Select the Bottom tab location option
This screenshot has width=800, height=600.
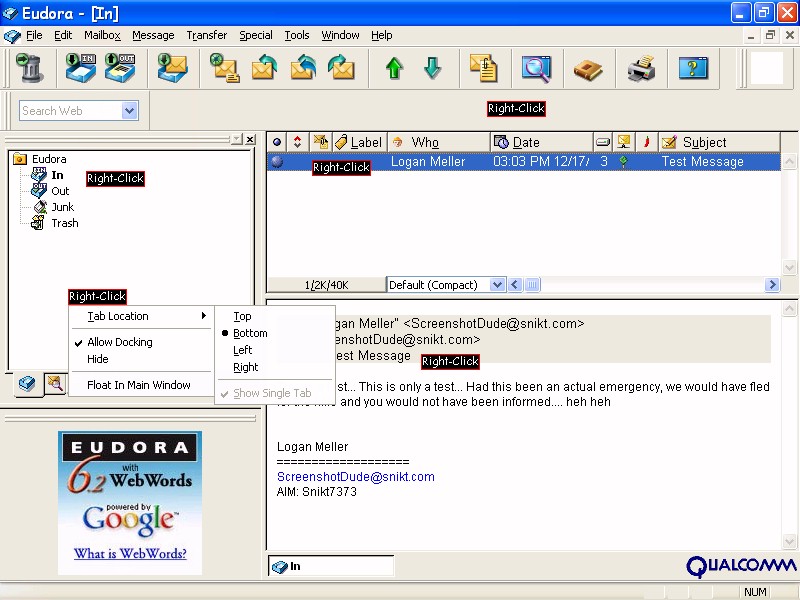[x=274, y=333]
